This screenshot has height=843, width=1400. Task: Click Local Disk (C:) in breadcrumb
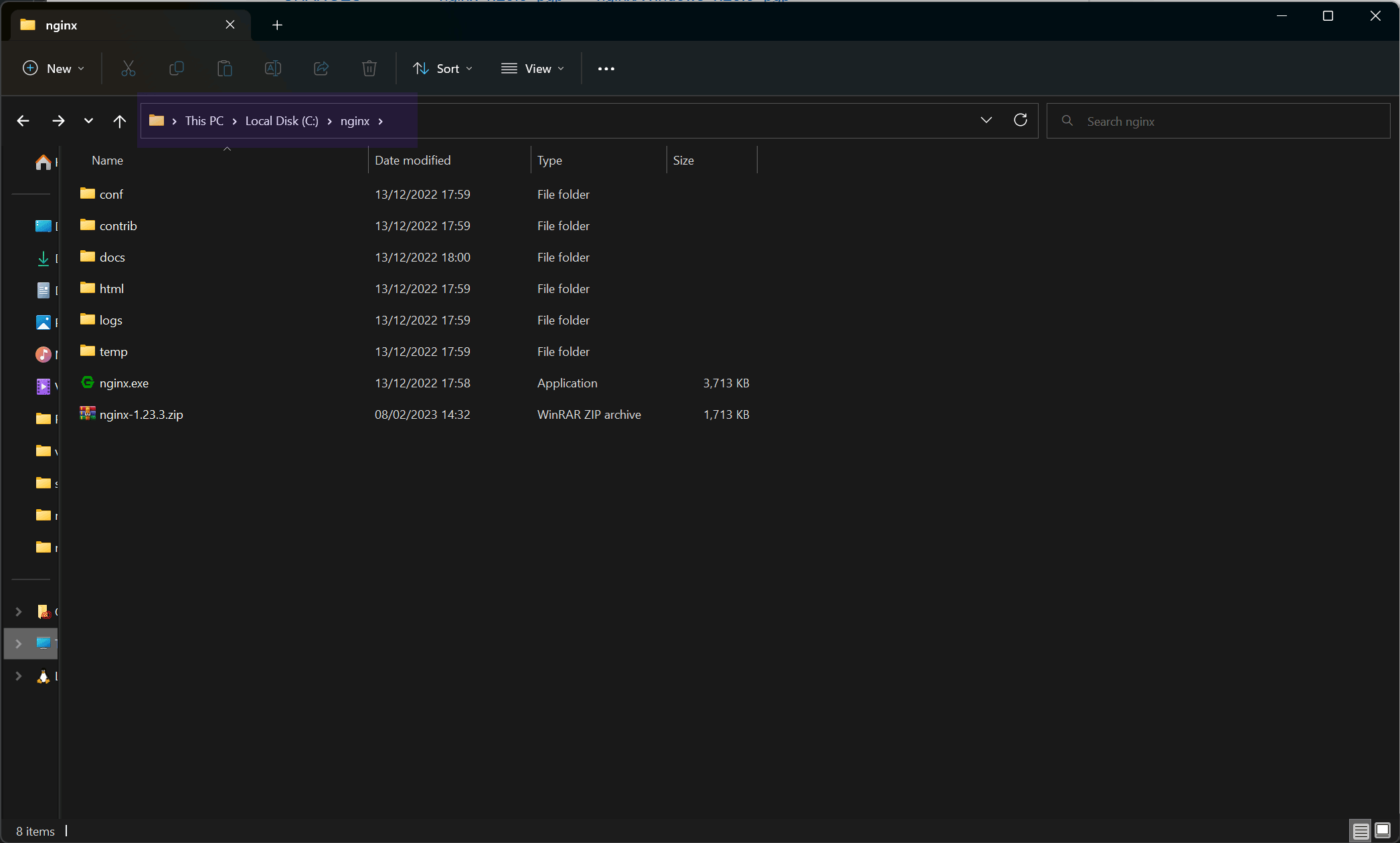[282, 121]
